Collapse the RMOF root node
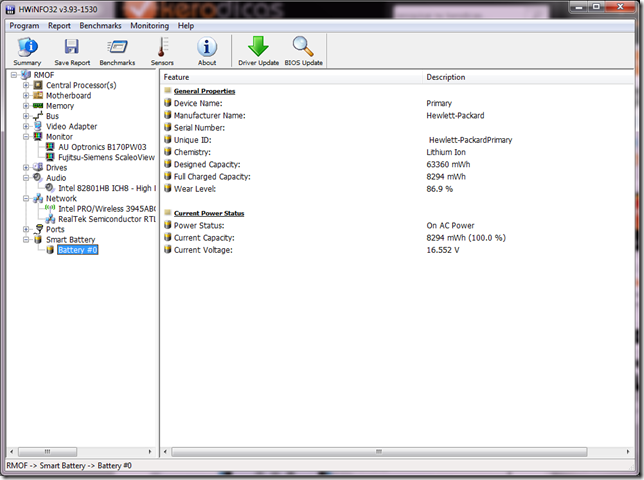644x480 pixels. coord(14,75)
